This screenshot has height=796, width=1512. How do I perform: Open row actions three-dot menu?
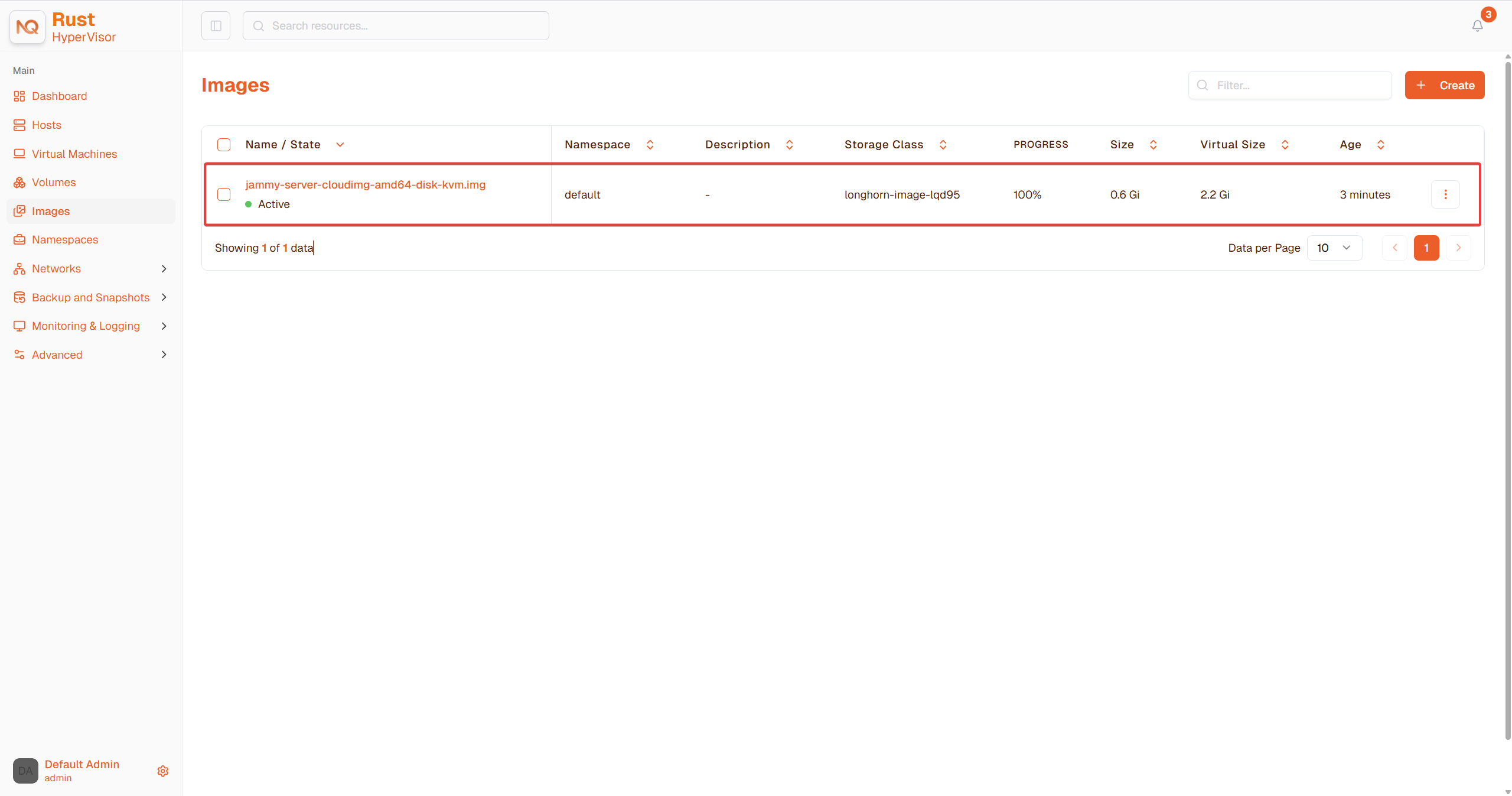tap(1445, 194)
